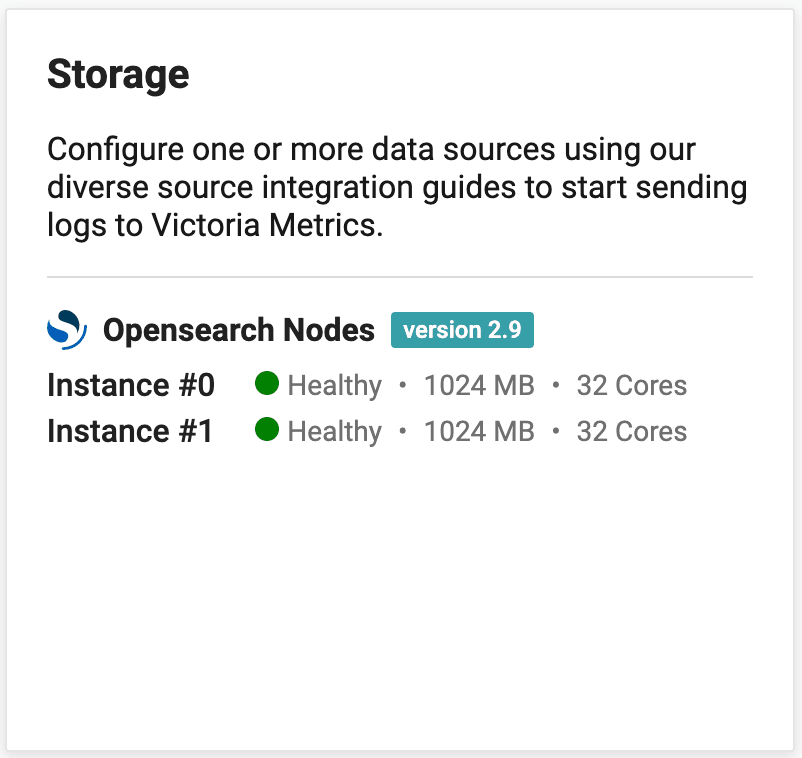Select the Storage tab heading
The width and height of the screenshot is (802, 758).
pyautogui.click(x=117, y=73)
